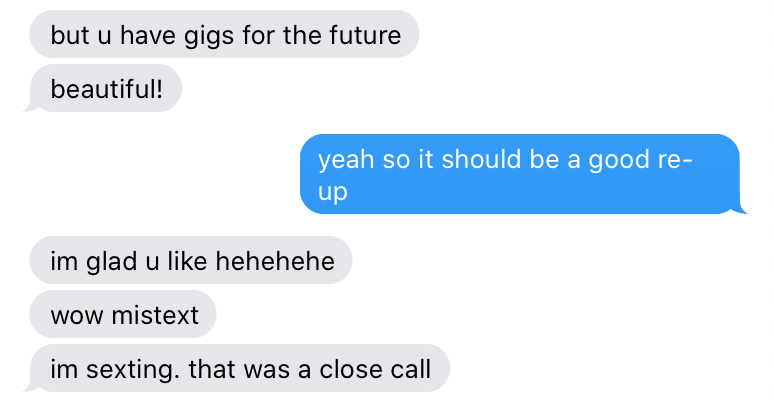Select the "wow mistext" message bubble
774x404 pixels.
[x=123, y=314]
